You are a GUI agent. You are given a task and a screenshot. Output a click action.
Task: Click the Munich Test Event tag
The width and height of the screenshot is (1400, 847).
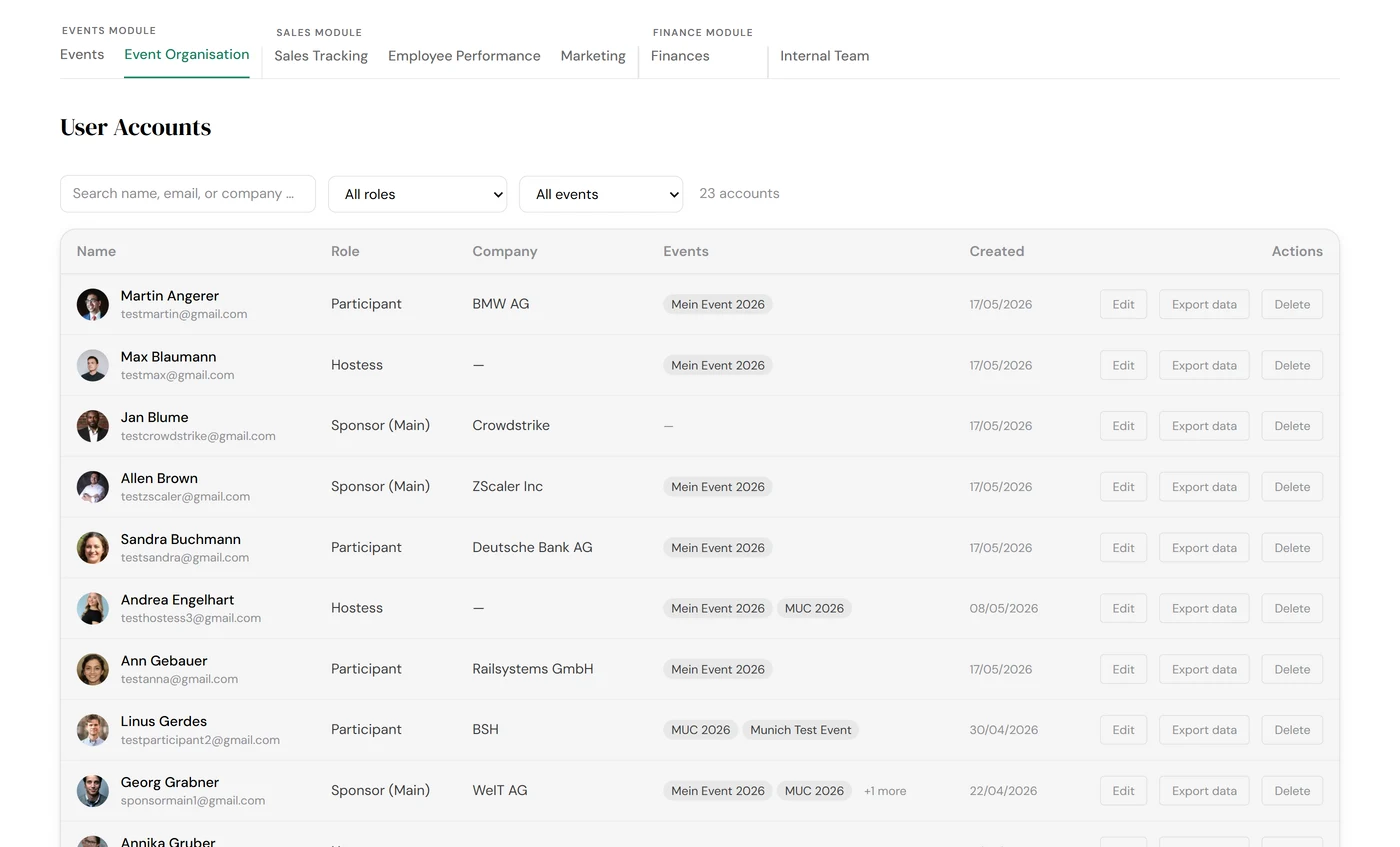[x=801, y=730]
